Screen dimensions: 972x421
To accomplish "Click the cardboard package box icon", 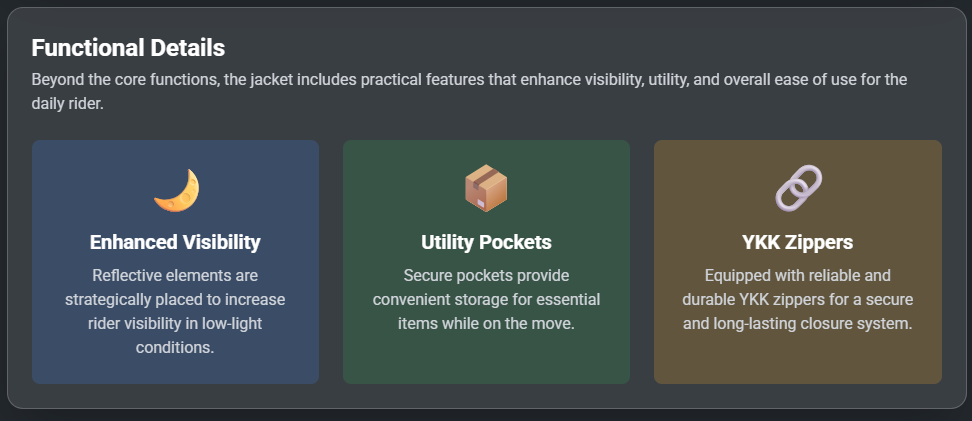I will [x=486, y=188].
